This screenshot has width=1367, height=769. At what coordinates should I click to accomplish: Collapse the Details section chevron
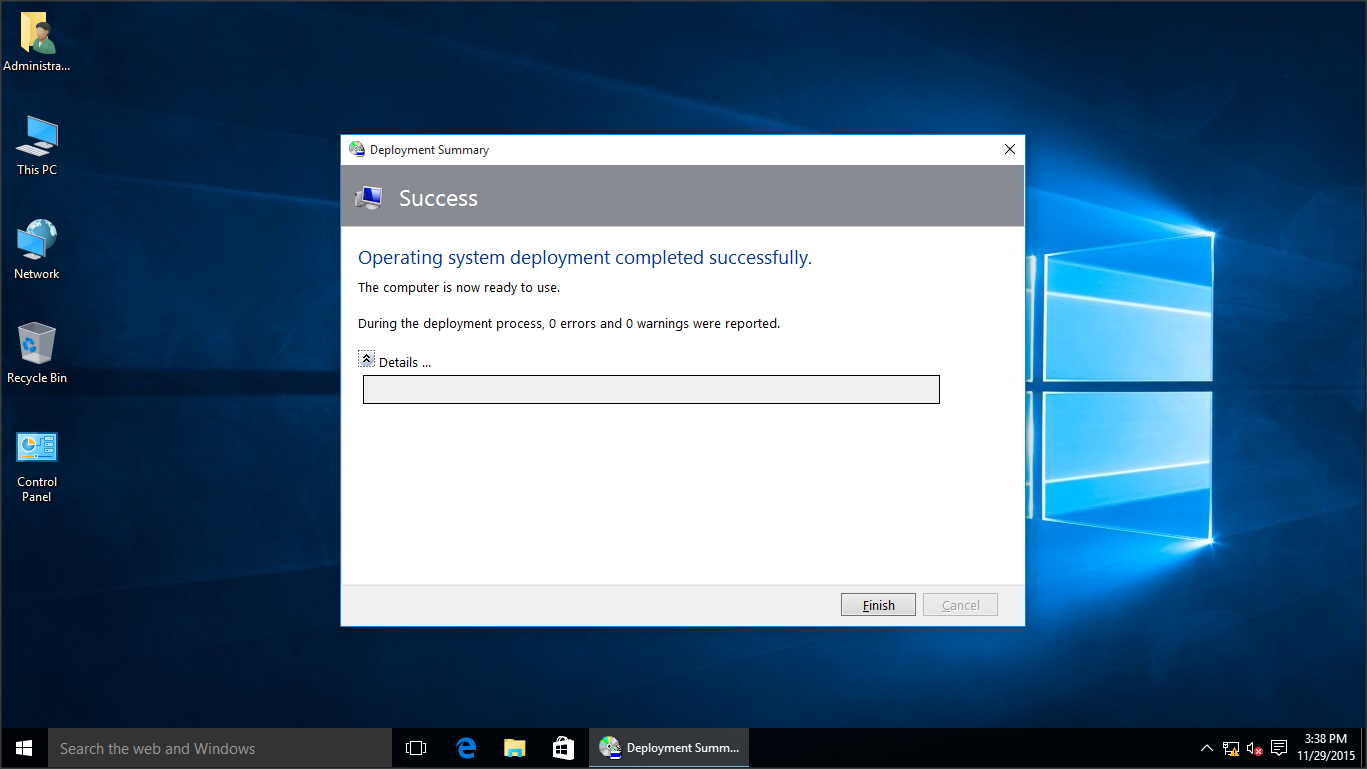point(367,359)
